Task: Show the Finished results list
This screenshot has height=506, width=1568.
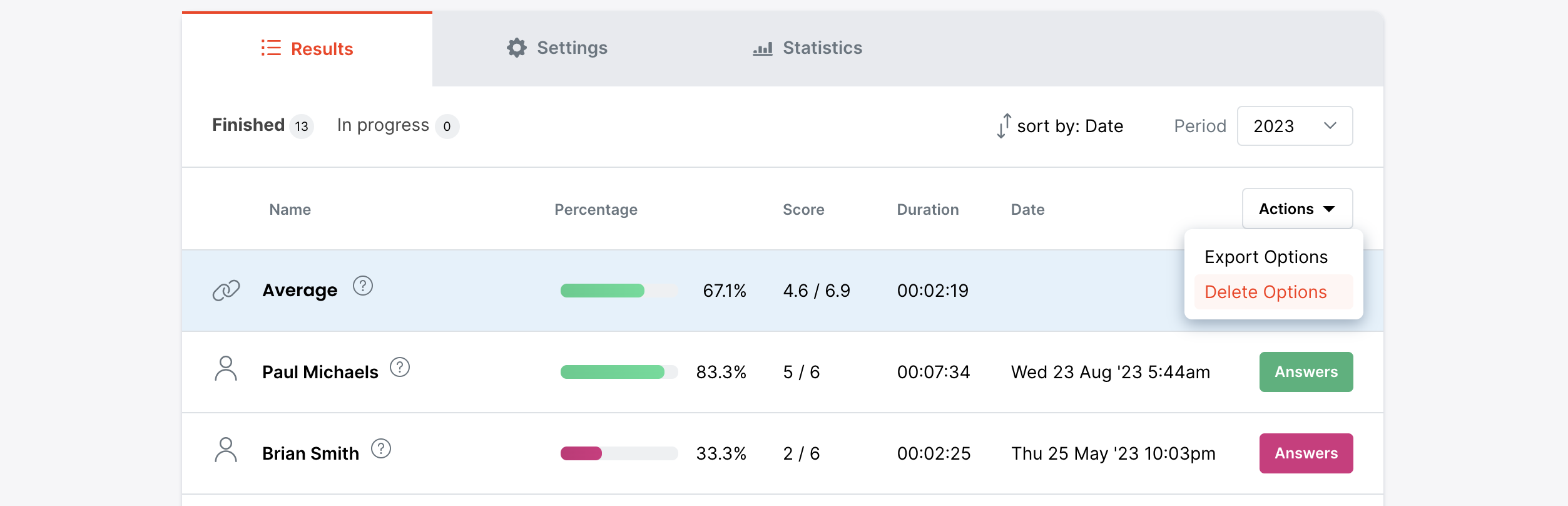Action: click(249, 125)
